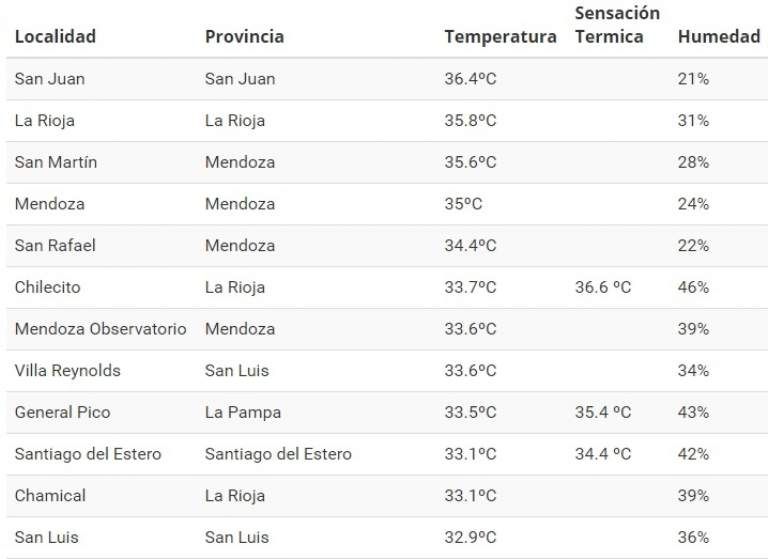Click the 46% humidity value

coord(693,287)
